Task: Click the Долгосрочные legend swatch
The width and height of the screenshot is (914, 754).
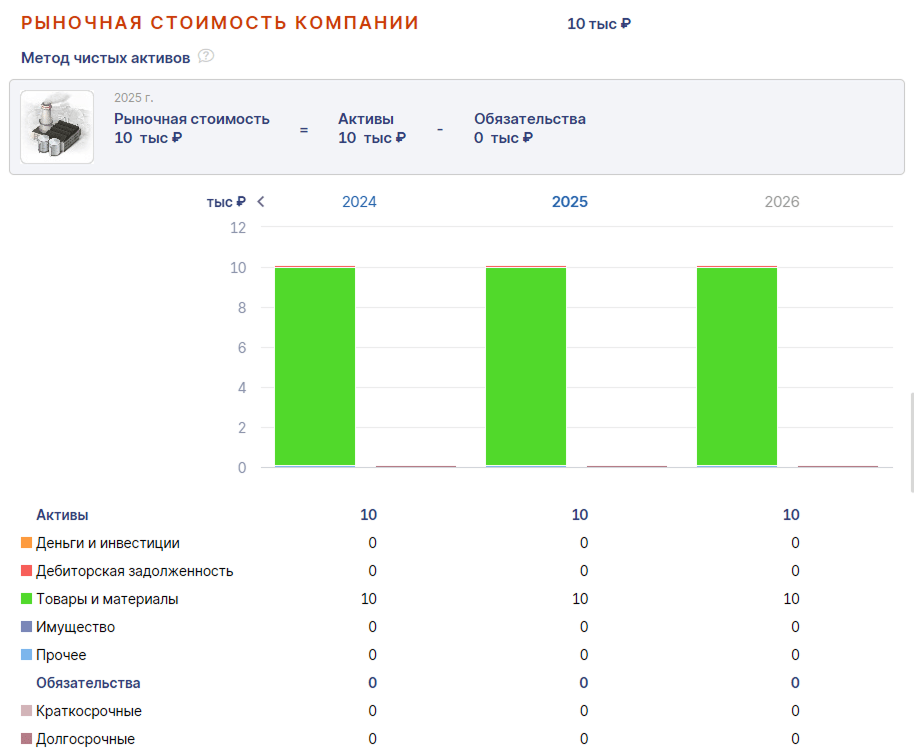Action: 26,738
